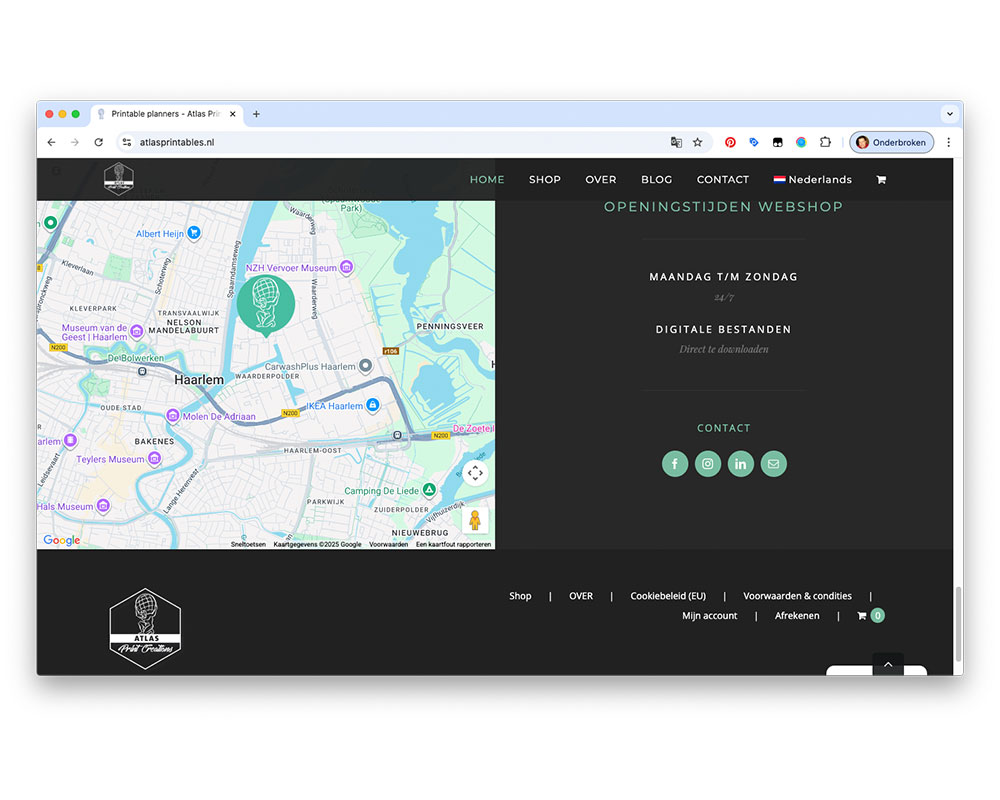Click the email envelope contact icon
Image resolution: width=1000 pixels, height=800 pixels.
[x=773, y=464]
